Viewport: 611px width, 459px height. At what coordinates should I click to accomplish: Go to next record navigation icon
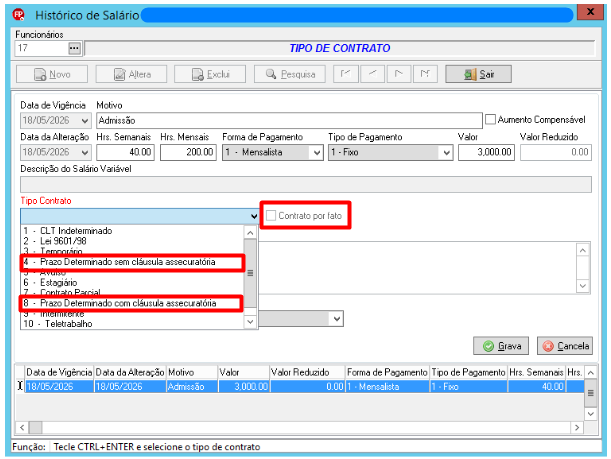[399, 74]
